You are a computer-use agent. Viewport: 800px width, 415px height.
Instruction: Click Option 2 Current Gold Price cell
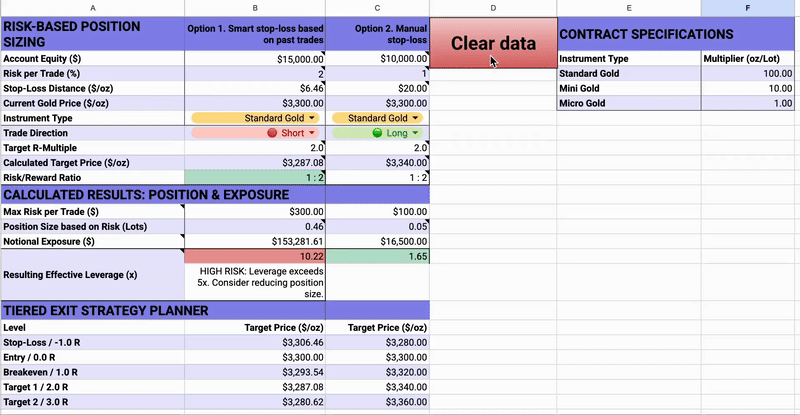coord(377,103)
